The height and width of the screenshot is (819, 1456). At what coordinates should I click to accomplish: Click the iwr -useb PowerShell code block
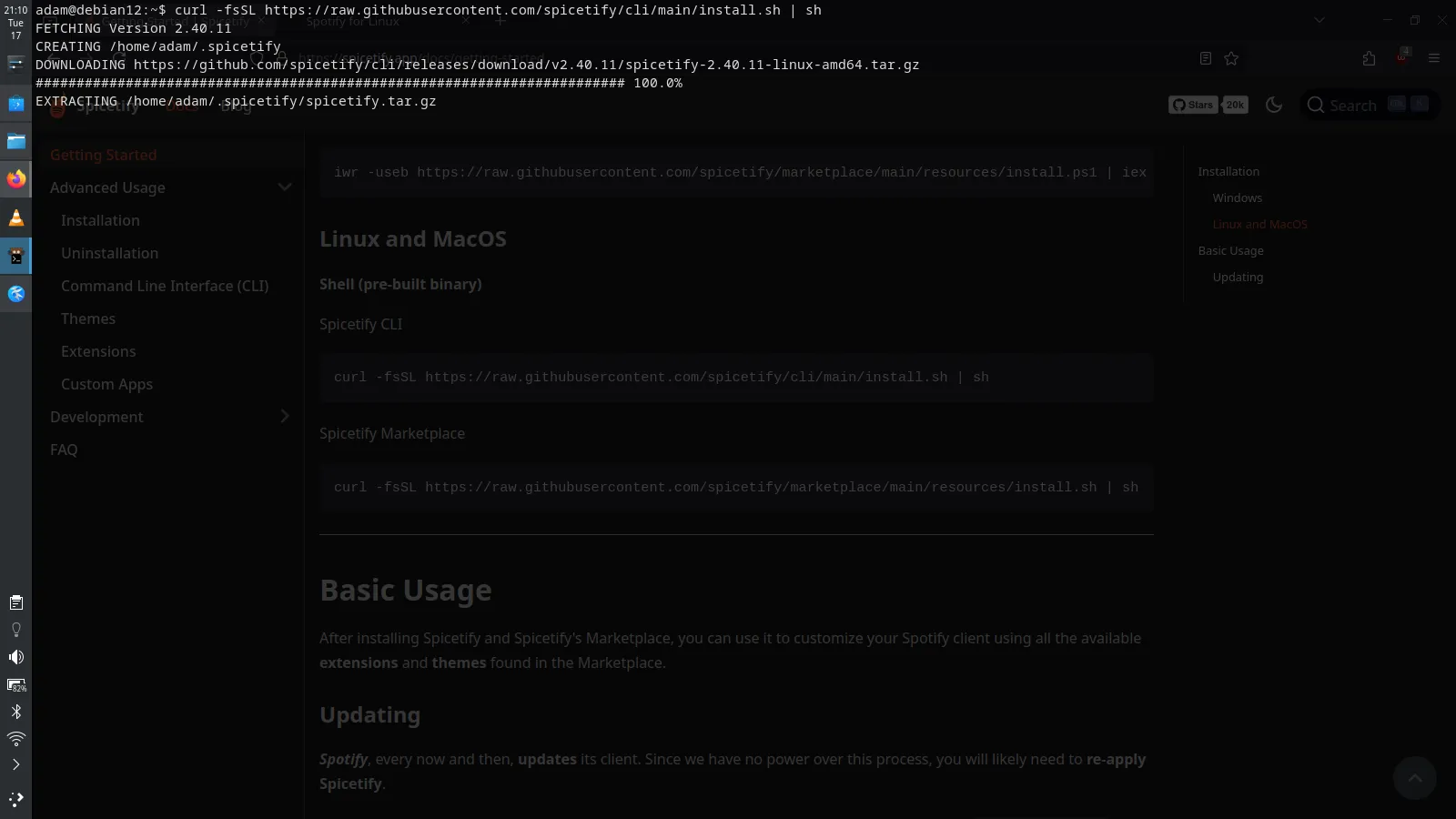click(x=736, y=172)
